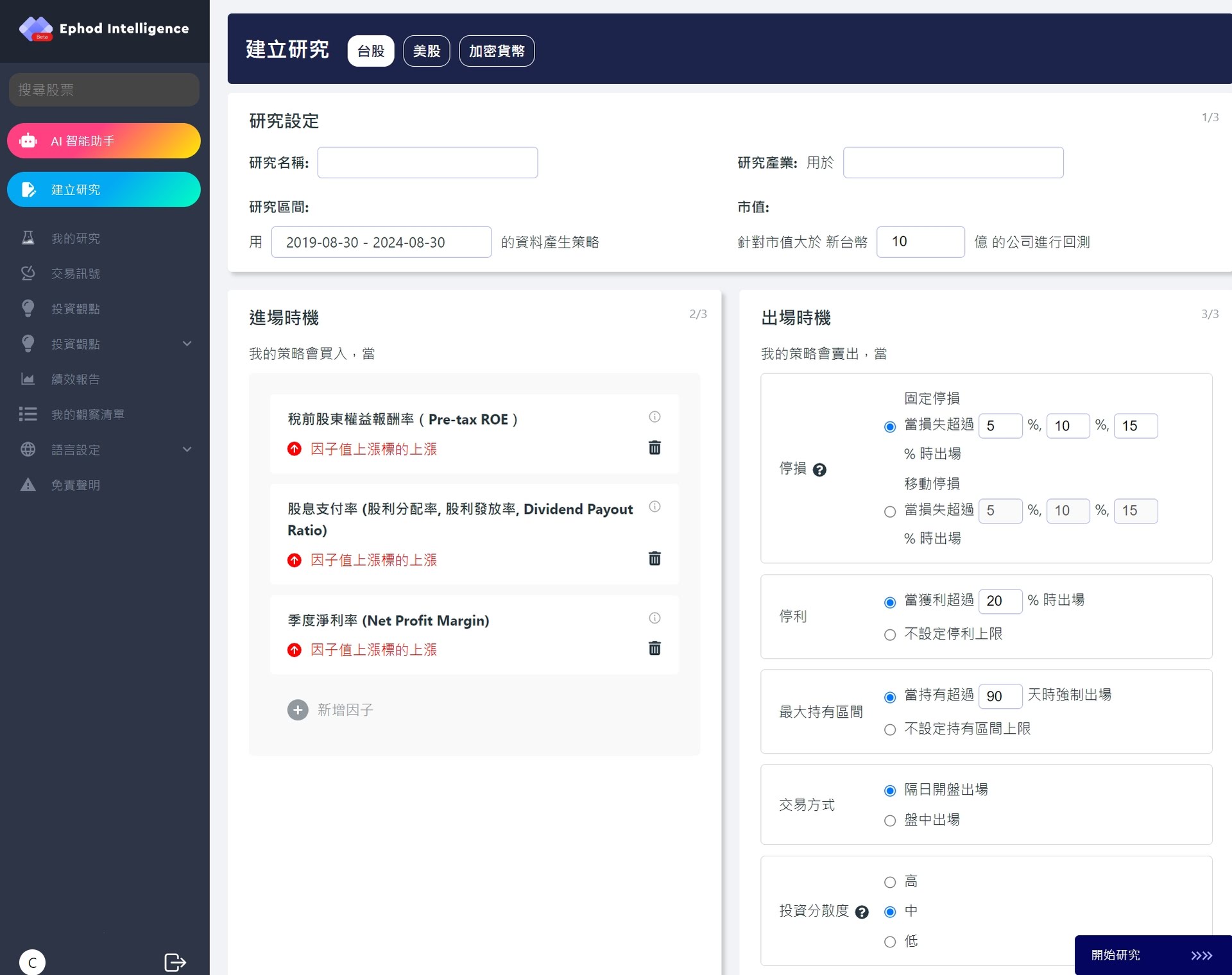Expand the second 投資觀點 sidebar menu

pos(187,344)
